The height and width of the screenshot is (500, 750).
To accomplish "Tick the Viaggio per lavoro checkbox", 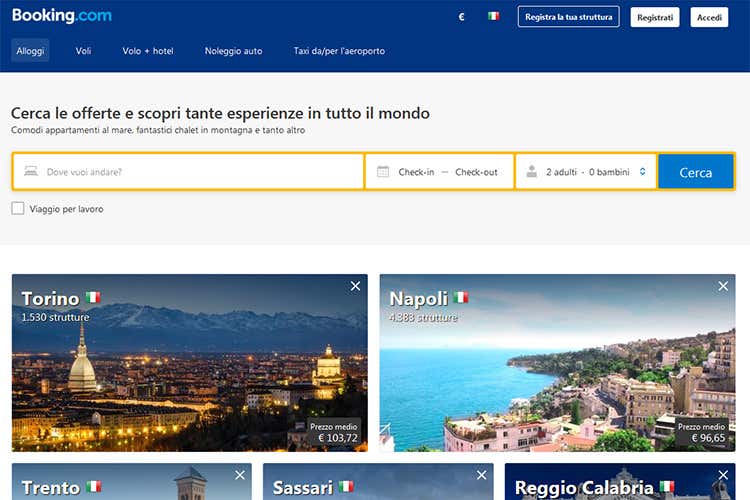I will click(18, 208).
